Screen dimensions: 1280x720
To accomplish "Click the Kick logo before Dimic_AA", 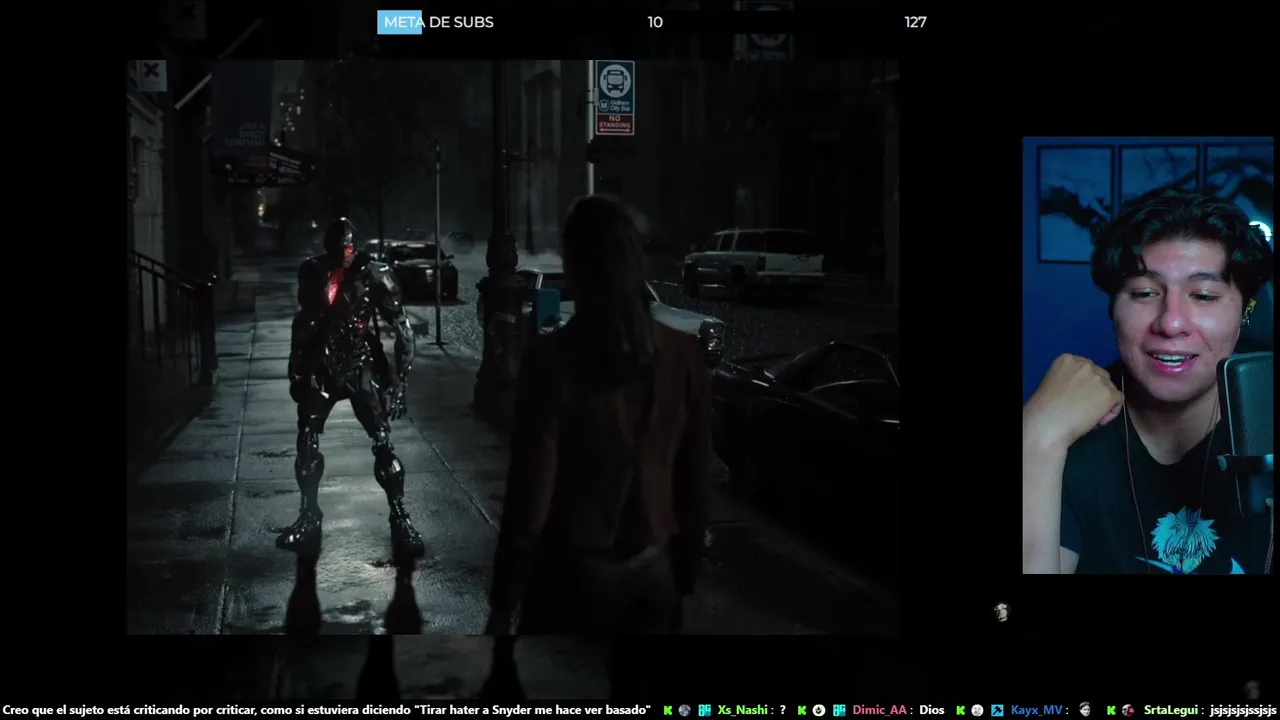I will pyautogui.click(x=801, y=710).
